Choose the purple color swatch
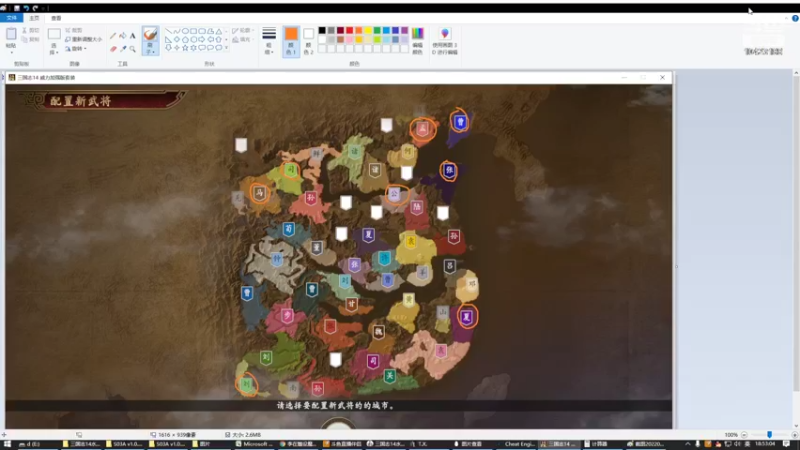The image size is (800, 450). [404, 31]
